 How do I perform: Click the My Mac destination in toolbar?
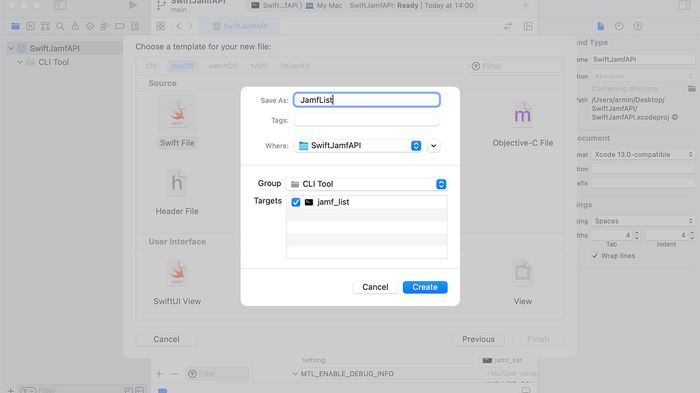325,5
